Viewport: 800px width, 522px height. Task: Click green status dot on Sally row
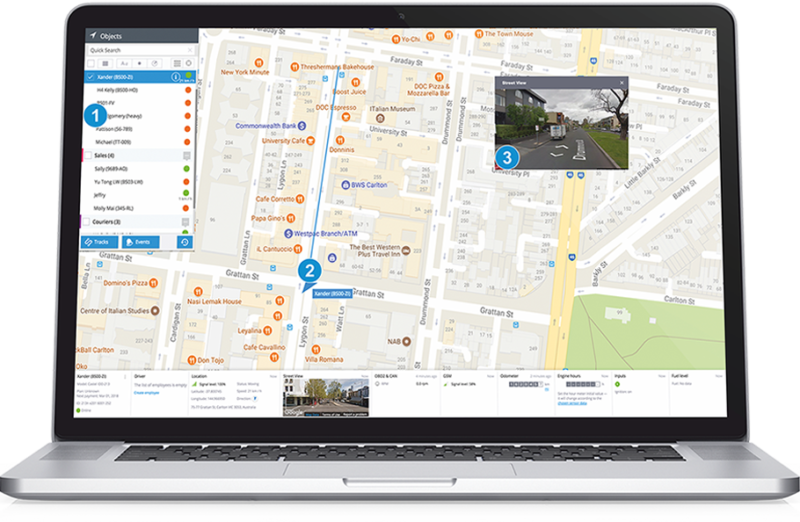tap(186, 169)
